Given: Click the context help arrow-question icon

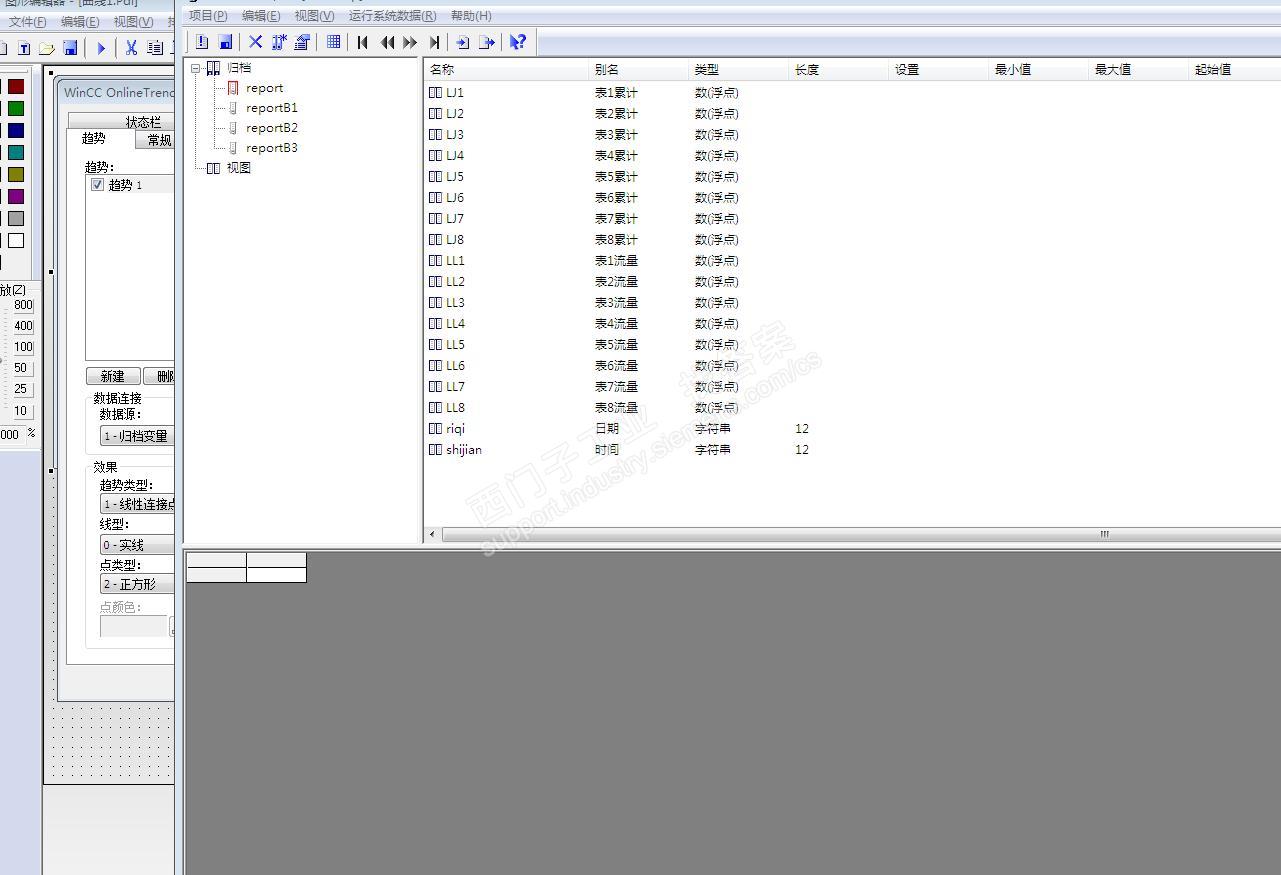Looking at the screenshot, I should 517,42.
